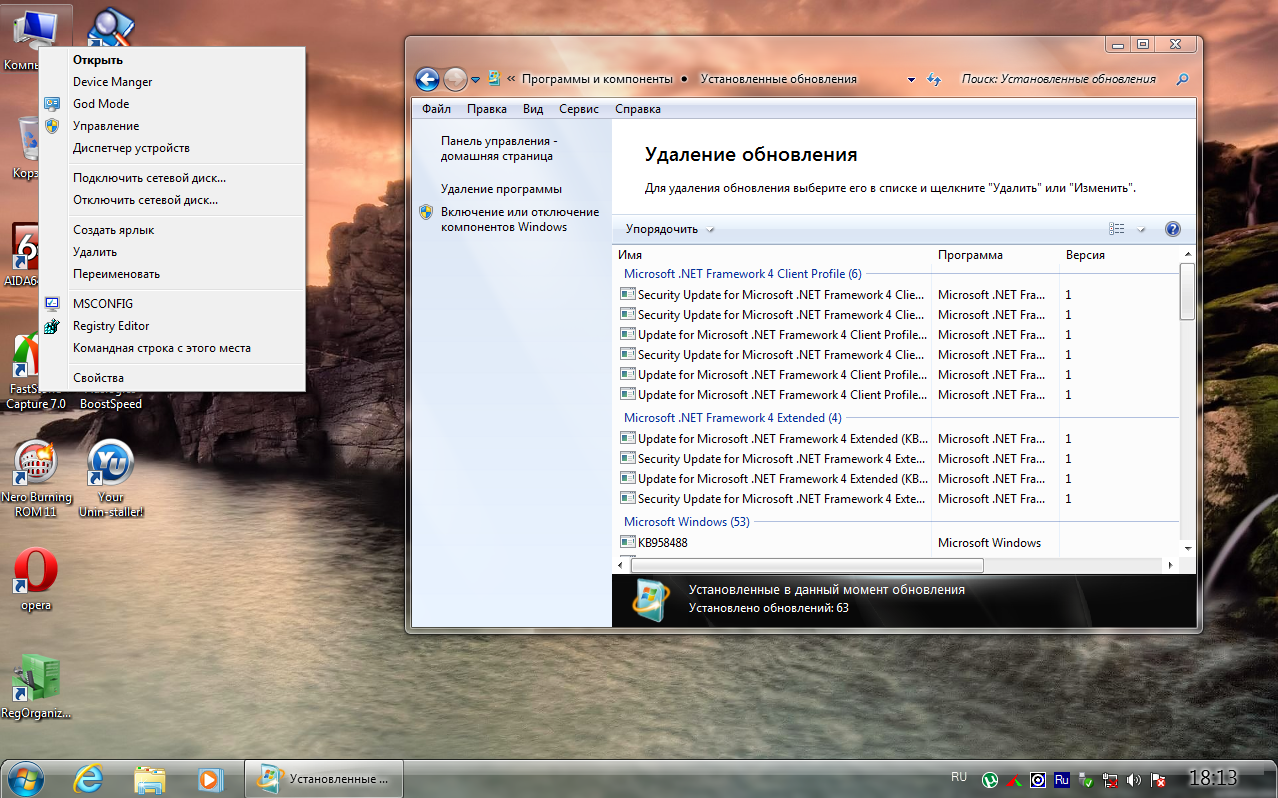The width and height of the screenshot is (1278, 798).
Task: Open Панель управления - домашняя страница link
Action: click(x=499, y=149)
